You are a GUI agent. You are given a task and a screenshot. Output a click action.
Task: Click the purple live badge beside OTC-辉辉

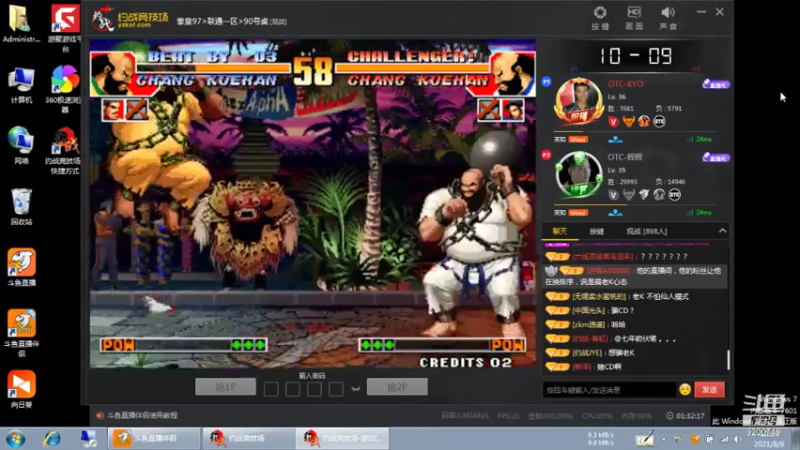pyautogui.click(x=716, y=158)
